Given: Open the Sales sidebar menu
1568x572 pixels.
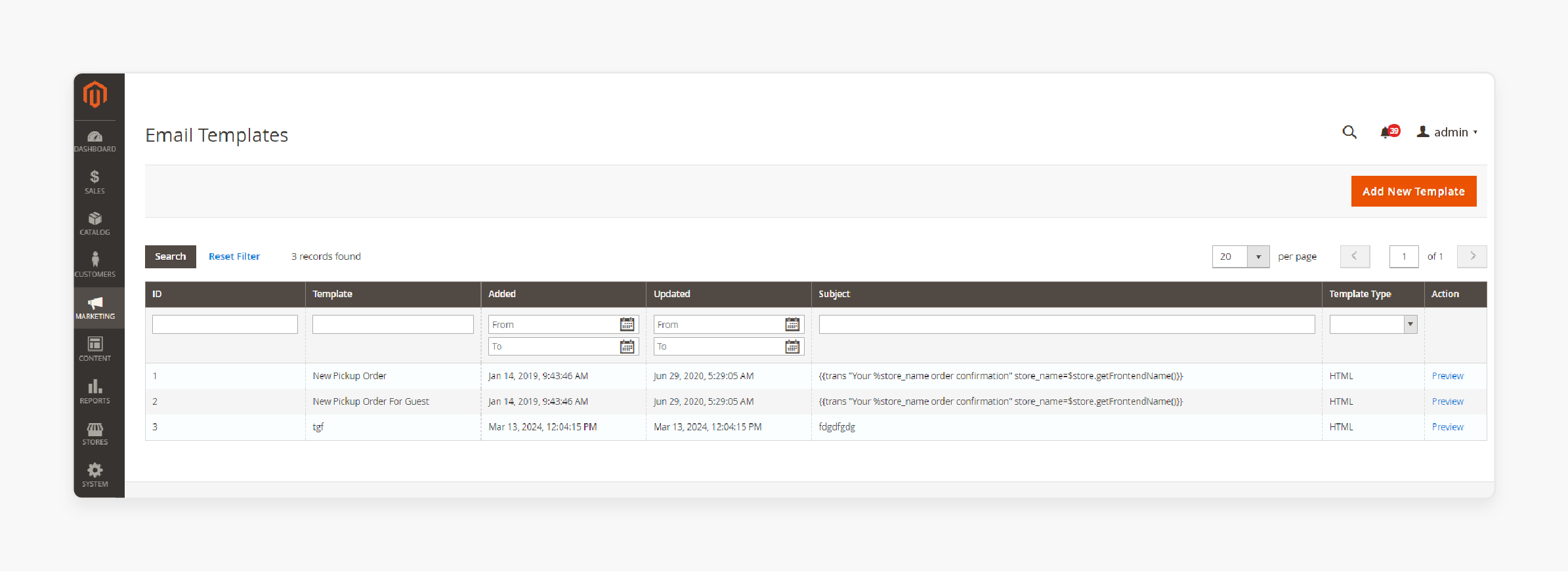Looking at the screenshot, I should tap(95, 182).
